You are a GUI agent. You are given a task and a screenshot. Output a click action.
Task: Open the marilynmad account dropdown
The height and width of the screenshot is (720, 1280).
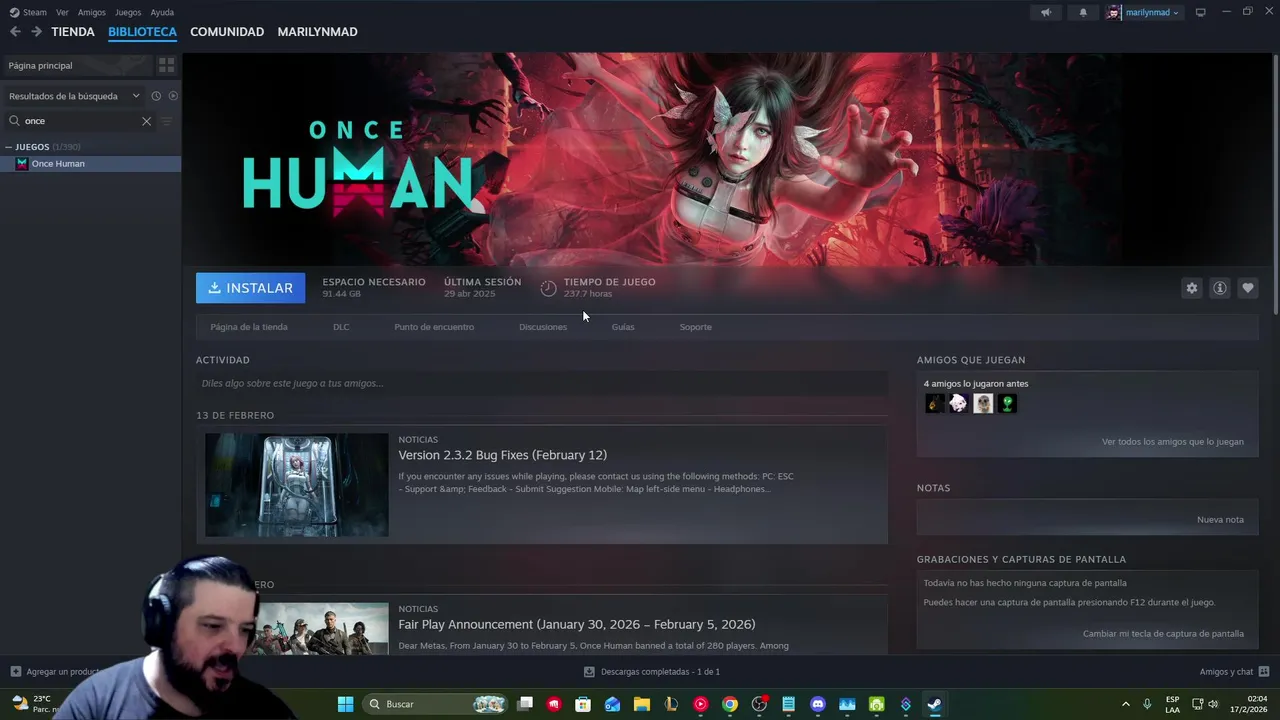tap(1144, 12)
